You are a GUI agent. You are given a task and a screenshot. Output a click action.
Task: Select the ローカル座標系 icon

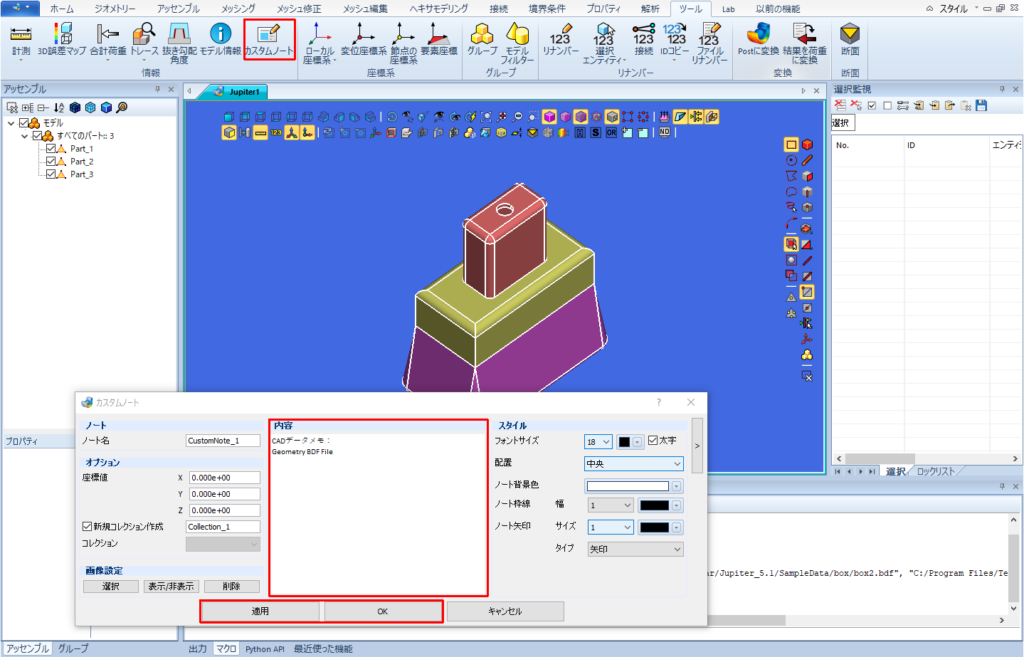click(319, 43)
